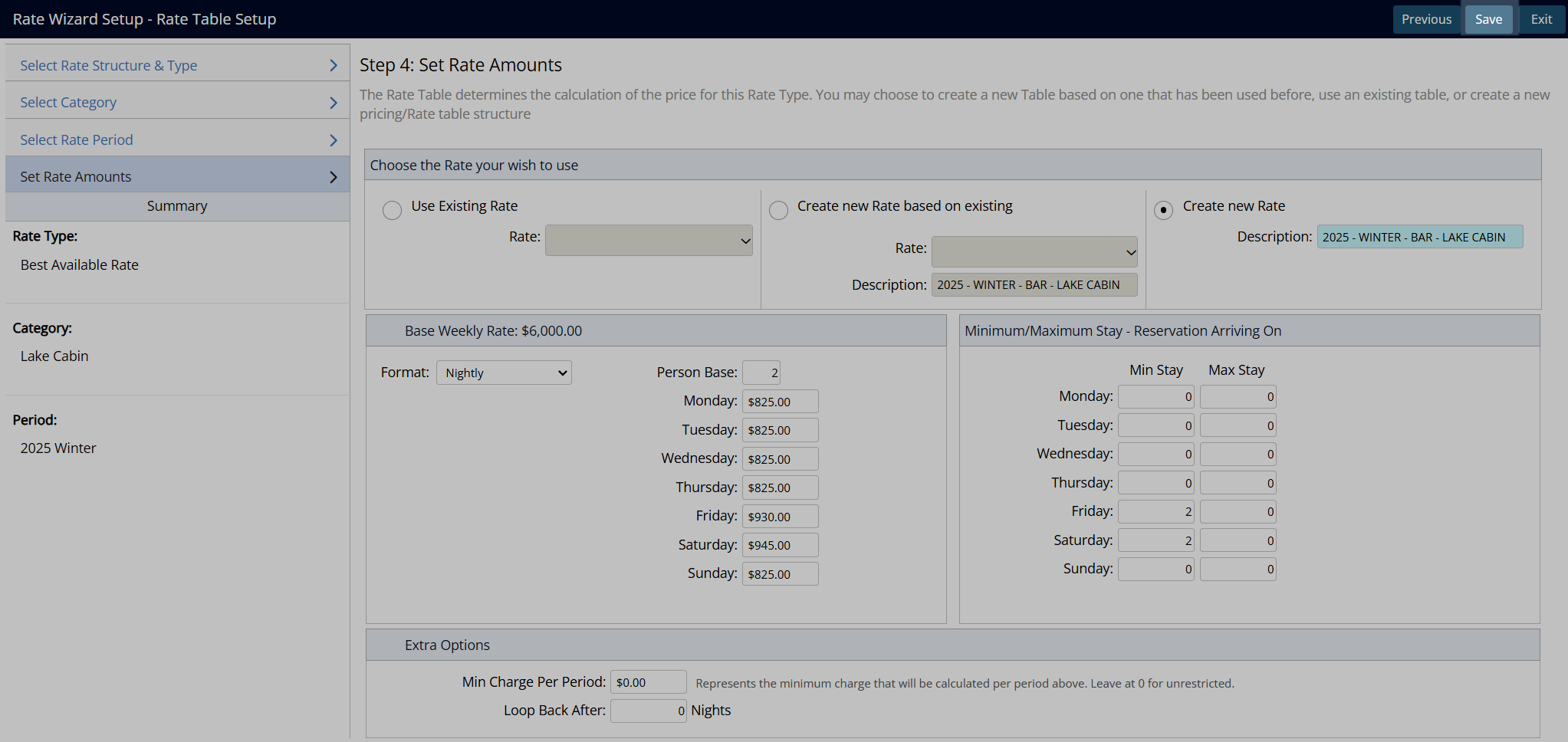Click Thursday Max Stay field
The image size is (1568, 742).
[x=1238, y=483]
